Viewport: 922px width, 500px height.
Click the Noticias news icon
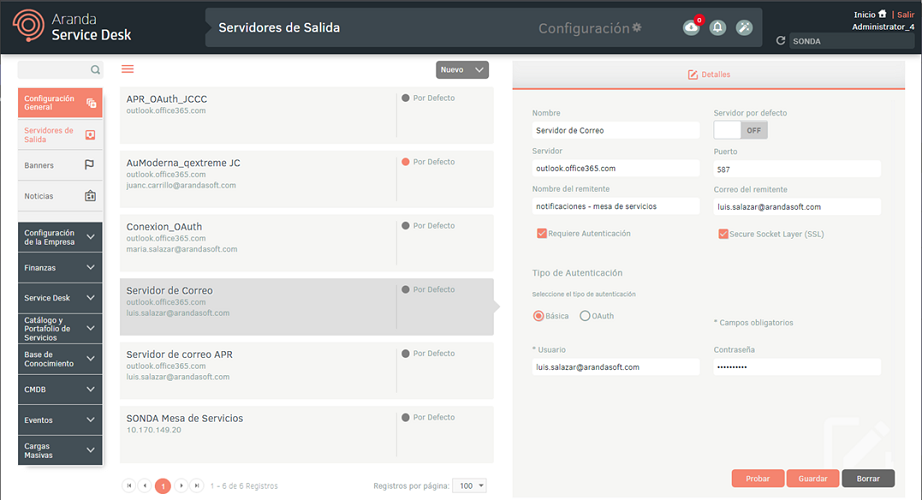point(90,195)
